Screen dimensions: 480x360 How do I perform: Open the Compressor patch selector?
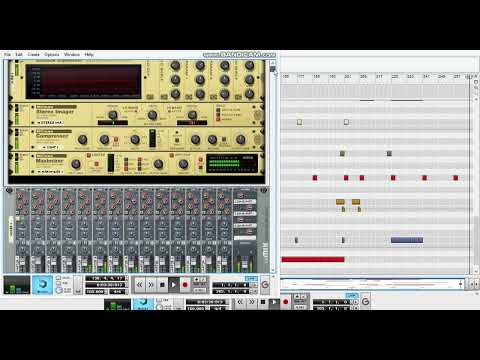(49, 147)
